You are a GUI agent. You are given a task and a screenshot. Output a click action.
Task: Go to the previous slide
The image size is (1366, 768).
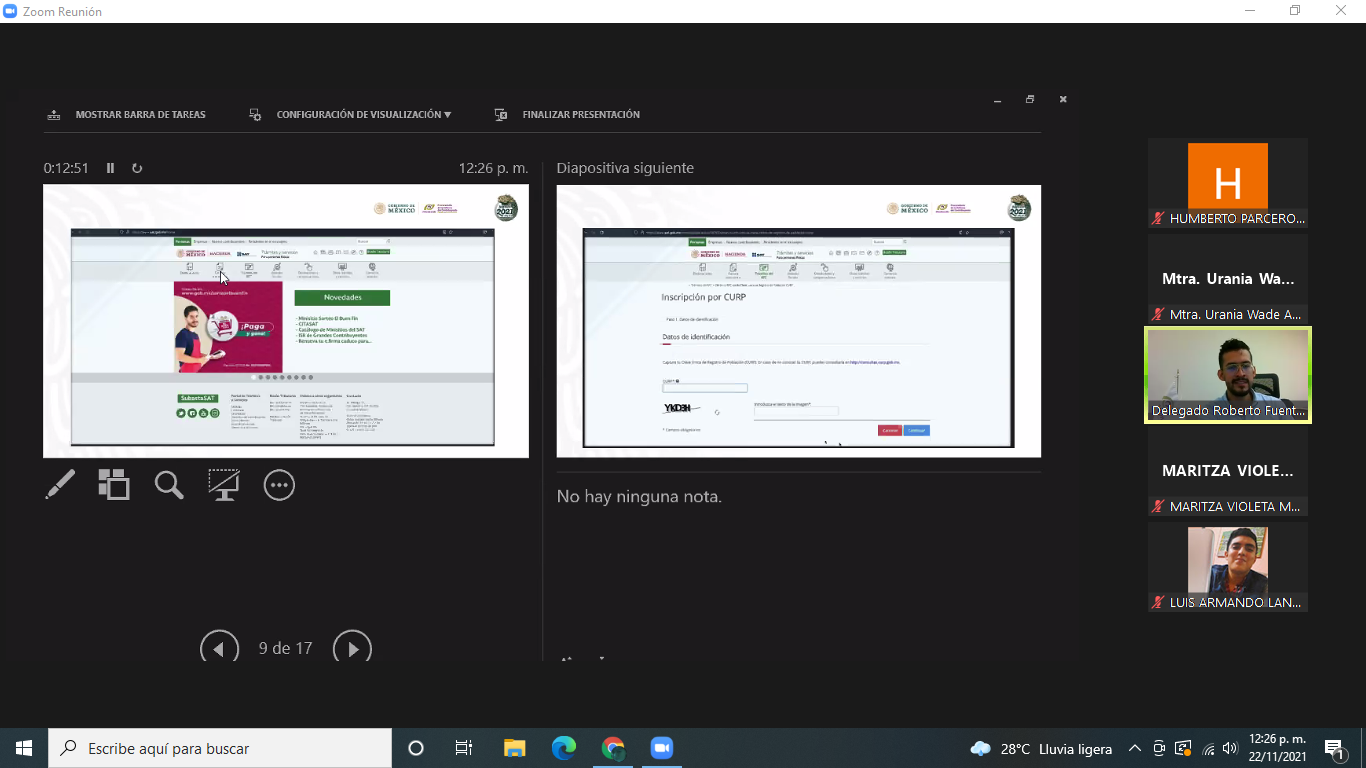tap(220, 647)
